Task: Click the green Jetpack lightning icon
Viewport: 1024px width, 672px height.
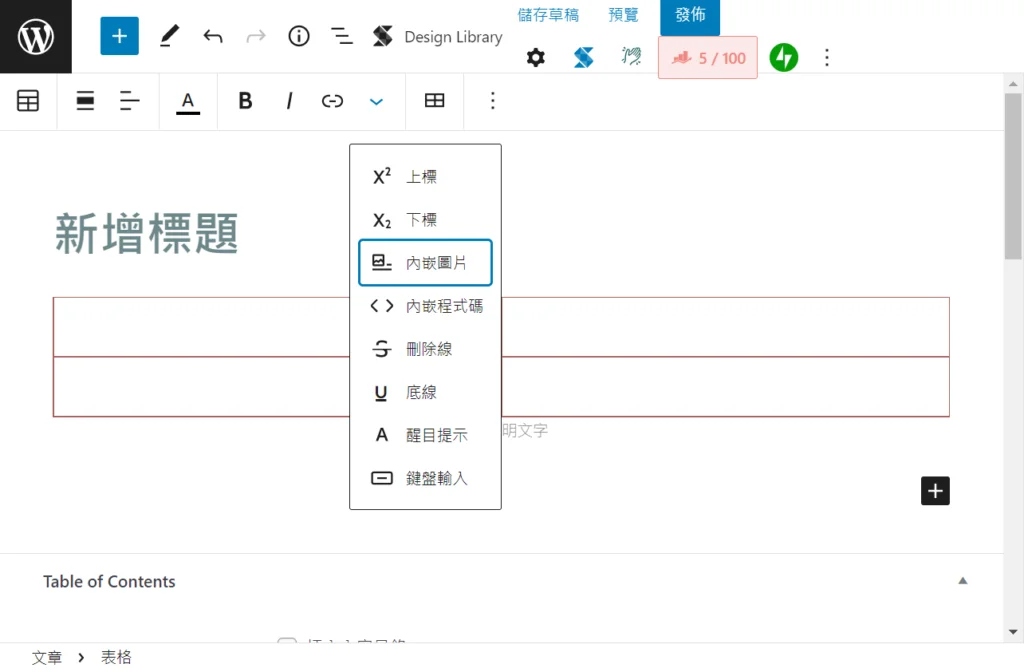Action: [x=784, y=57]
